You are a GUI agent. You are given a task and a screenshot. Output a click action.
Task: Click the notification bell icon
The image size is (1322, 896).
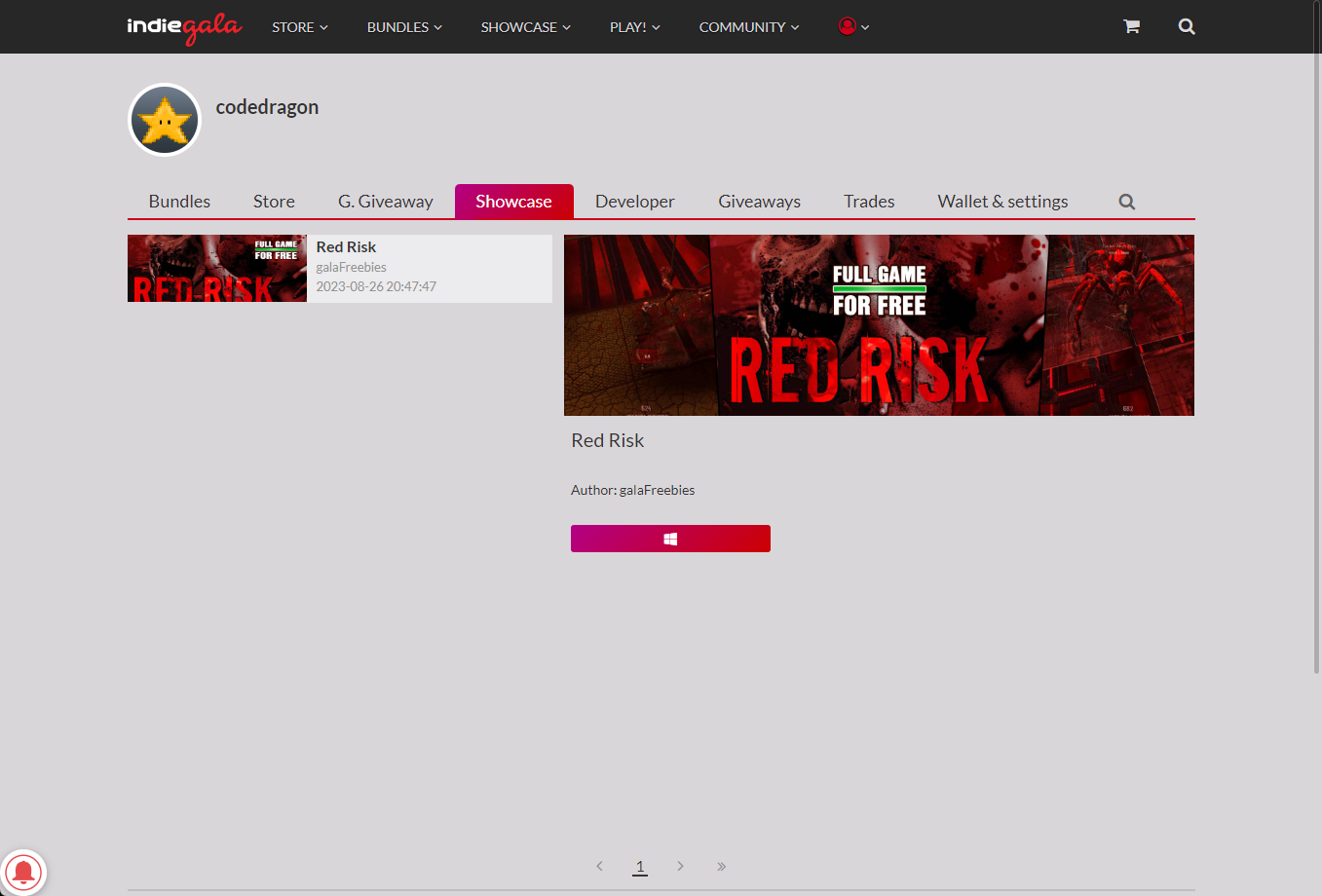(x=23, y=872)
